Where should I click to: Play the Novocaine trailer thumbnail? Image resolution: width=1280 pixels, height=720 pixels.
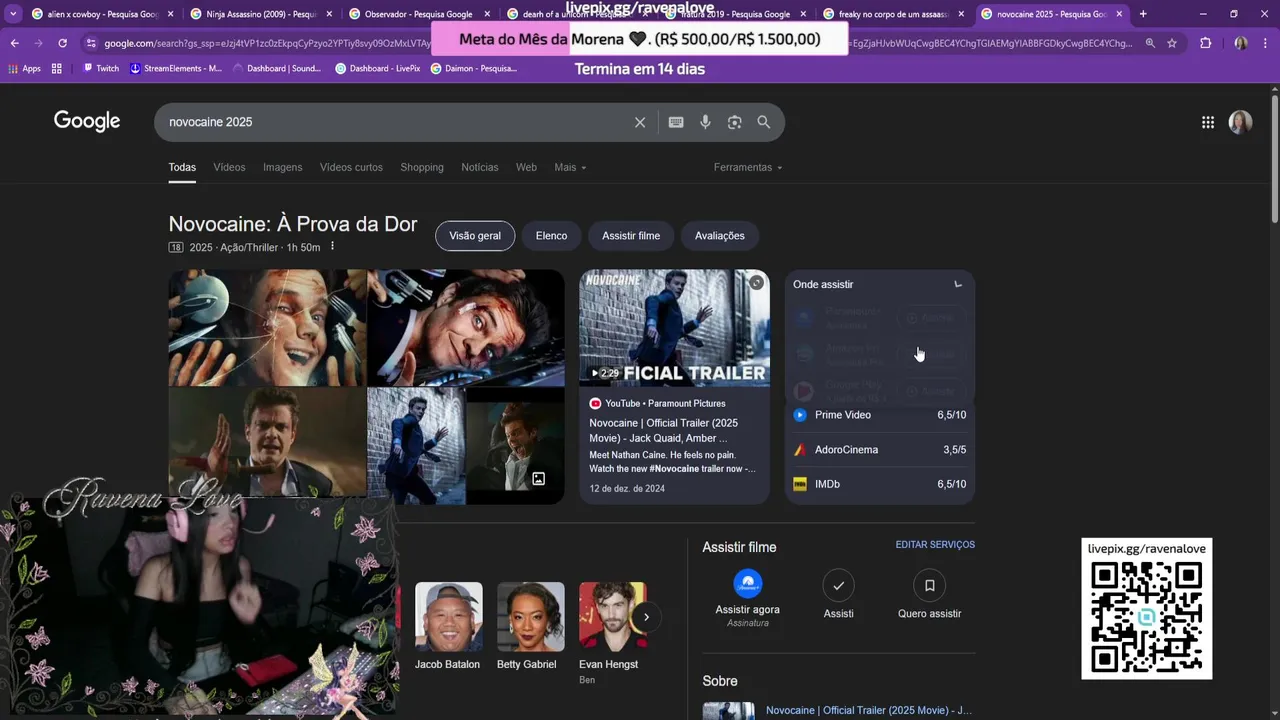click(x=675, y=328)
